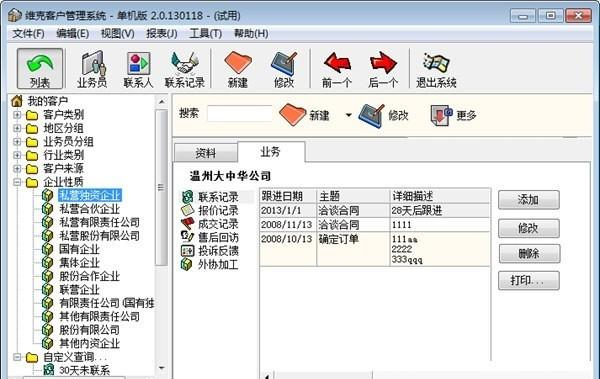
Task: Expand the 行业类别 tree node
Action: pos(17,155)
